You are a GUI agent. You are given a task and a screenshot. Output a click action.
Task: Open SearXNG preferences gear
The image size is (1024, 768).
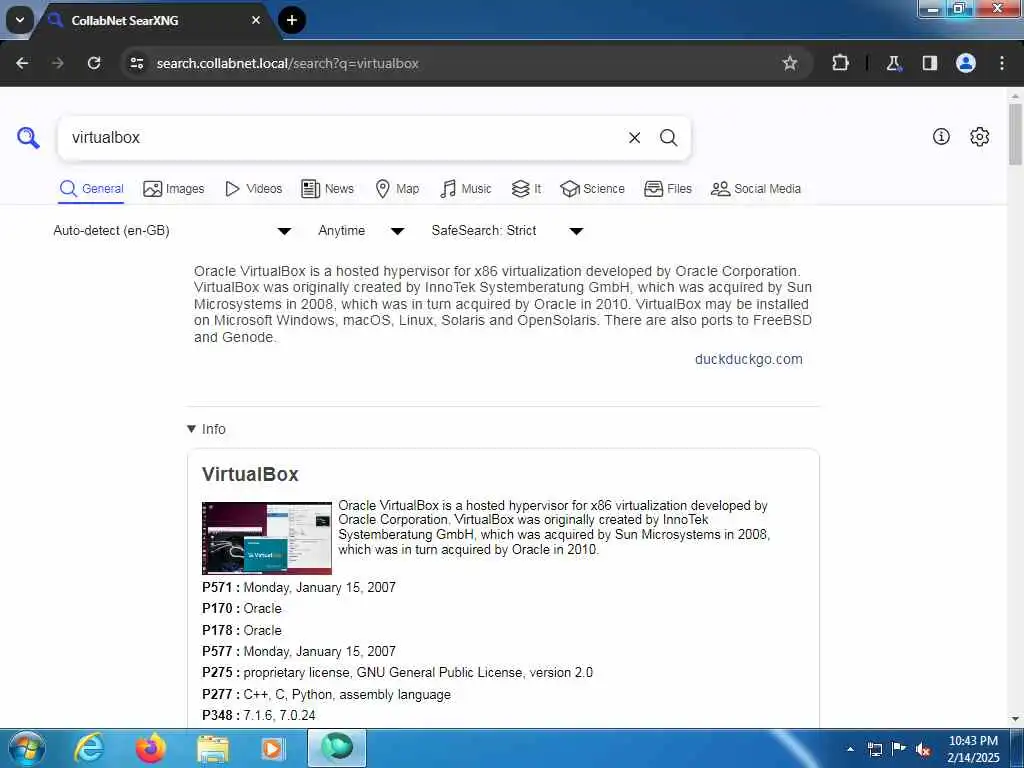coord(979,136)
